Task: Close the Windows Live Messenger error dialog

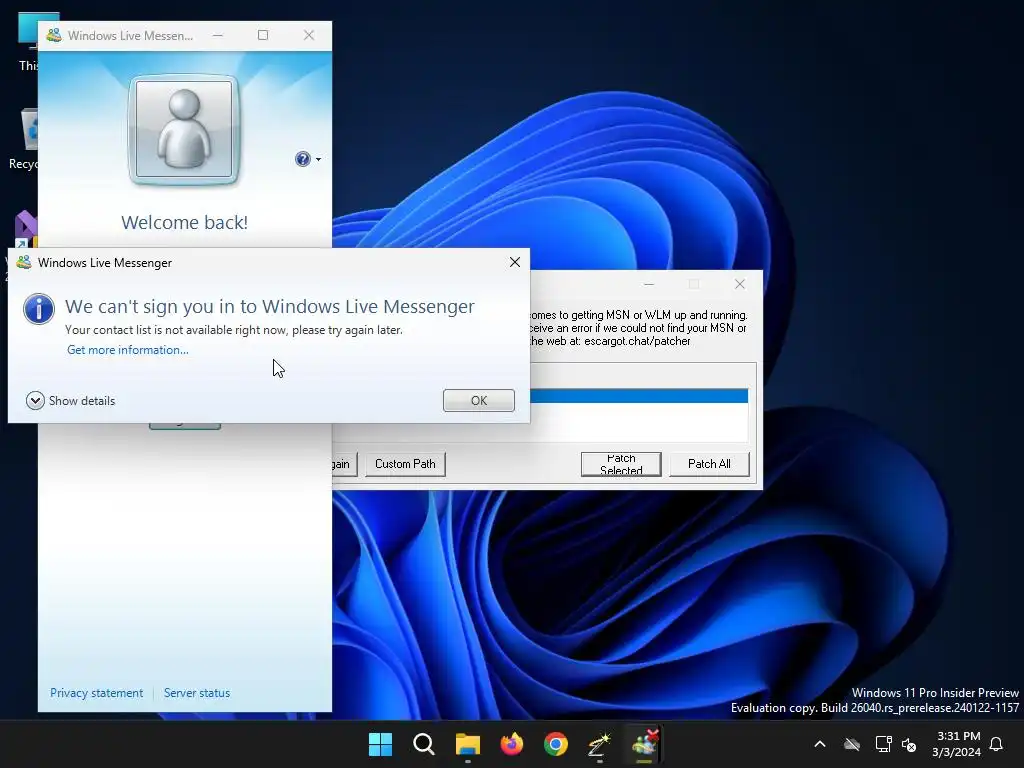Action: 515,262
